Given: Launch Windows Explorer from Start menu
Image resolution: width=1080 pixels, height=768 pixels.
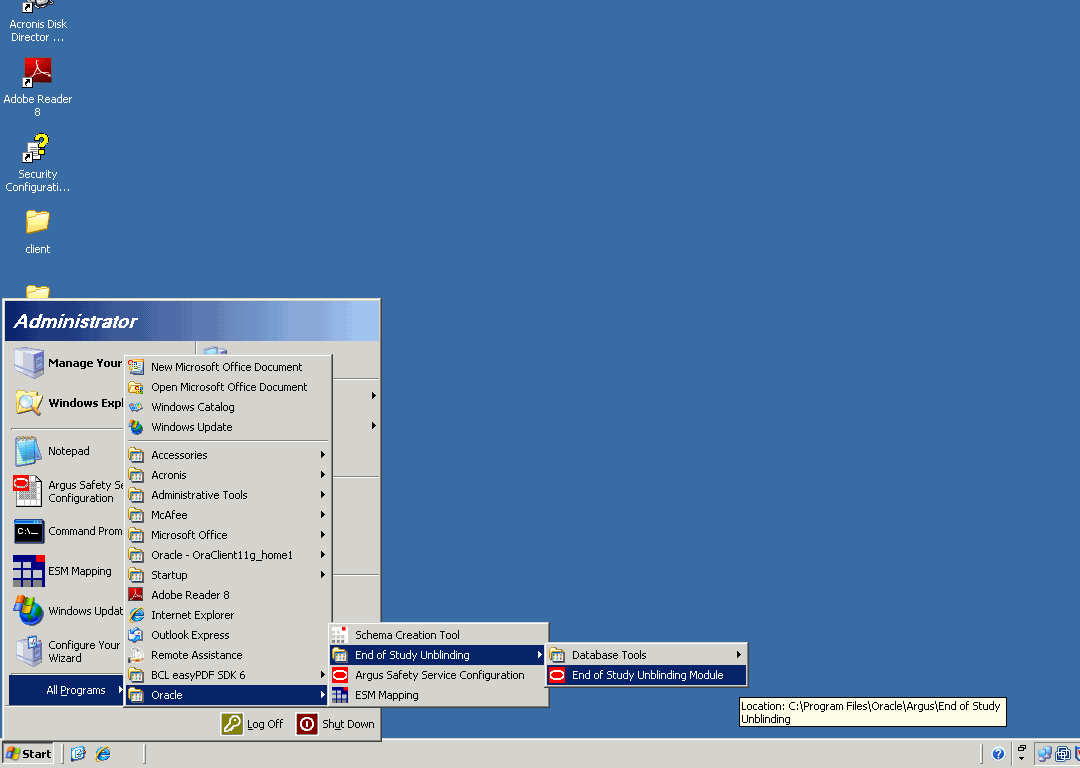Looking at the screenshot, I should point(68,403).
